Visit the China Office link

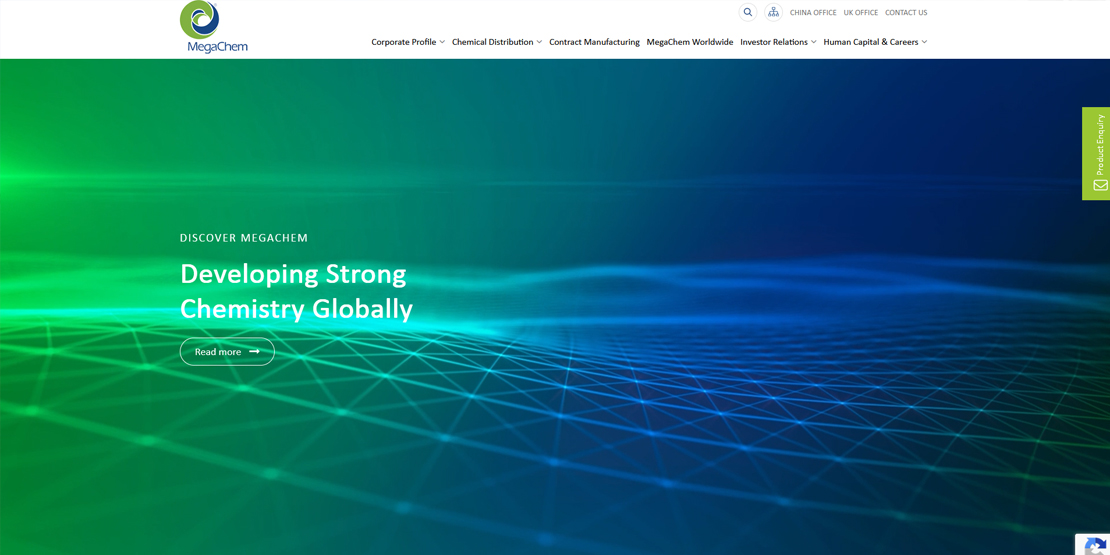pos(813,13)
